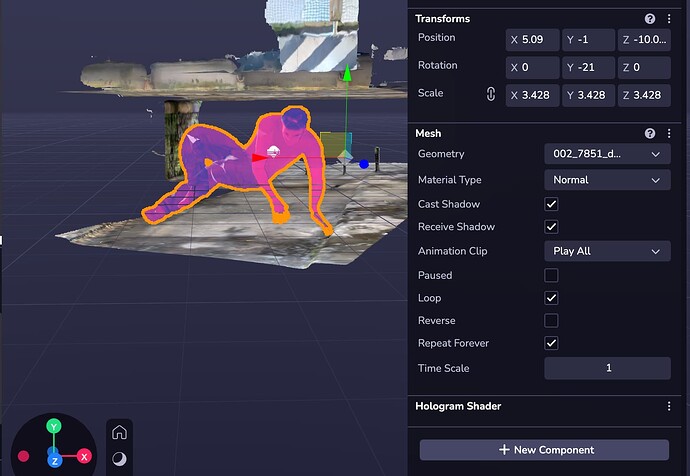This screenshot has height=476, width=690.
Task: Click the Cast Shadow label
Action: tap(448, 204)
